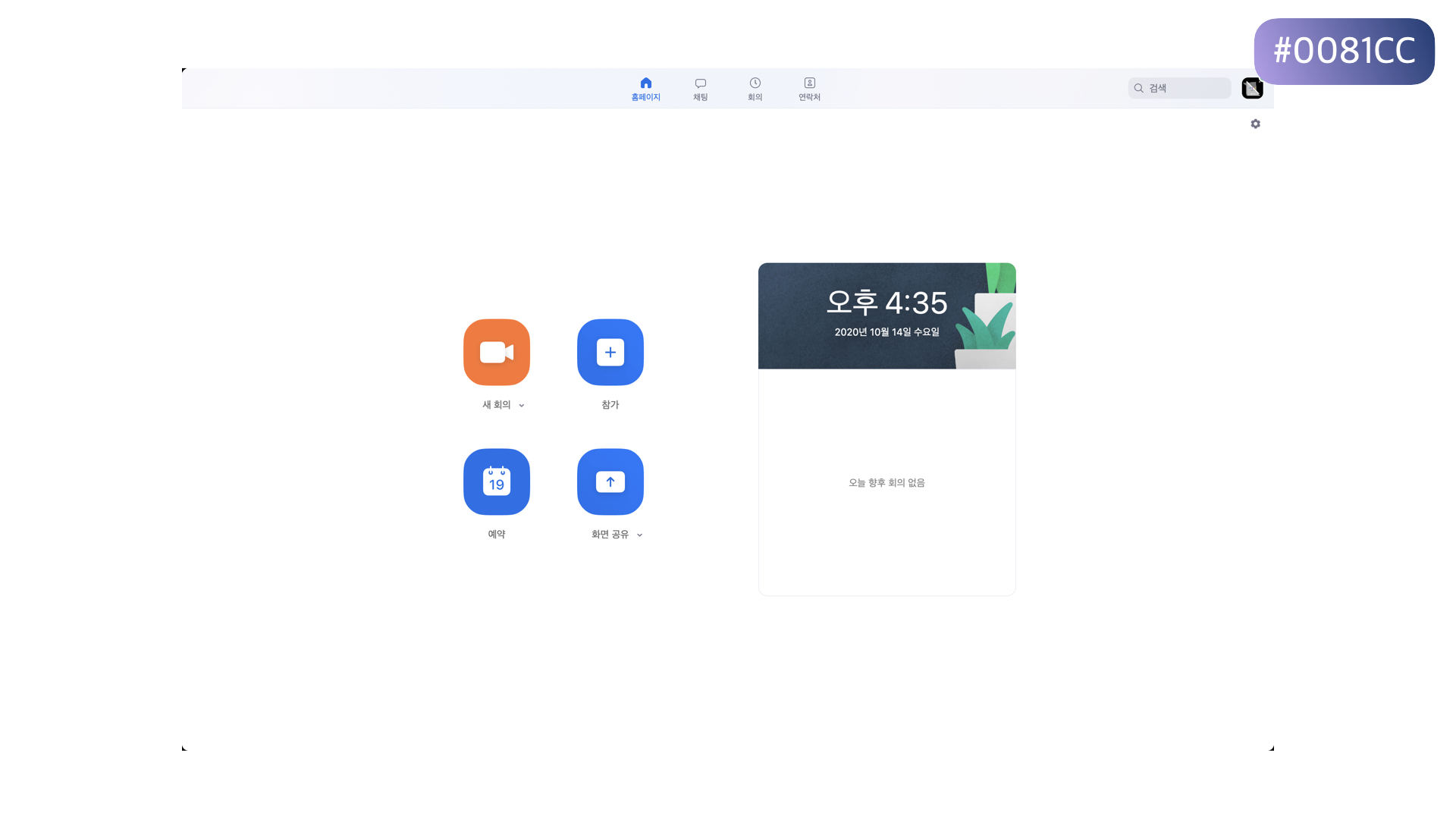Click the Share Screen (화면 공유) arrow icon
The height and width of the screenshot is (819, 1456).
coord(610,482)
